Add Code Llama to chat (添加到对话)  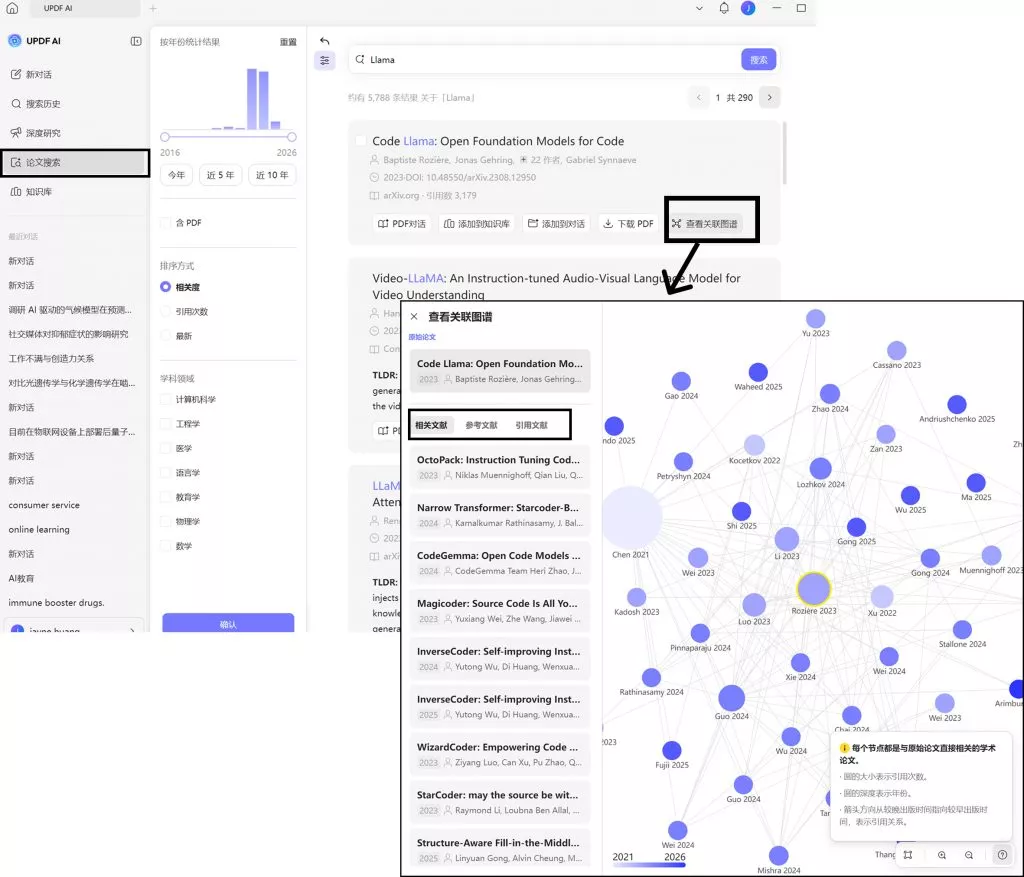tap(556, 223)
